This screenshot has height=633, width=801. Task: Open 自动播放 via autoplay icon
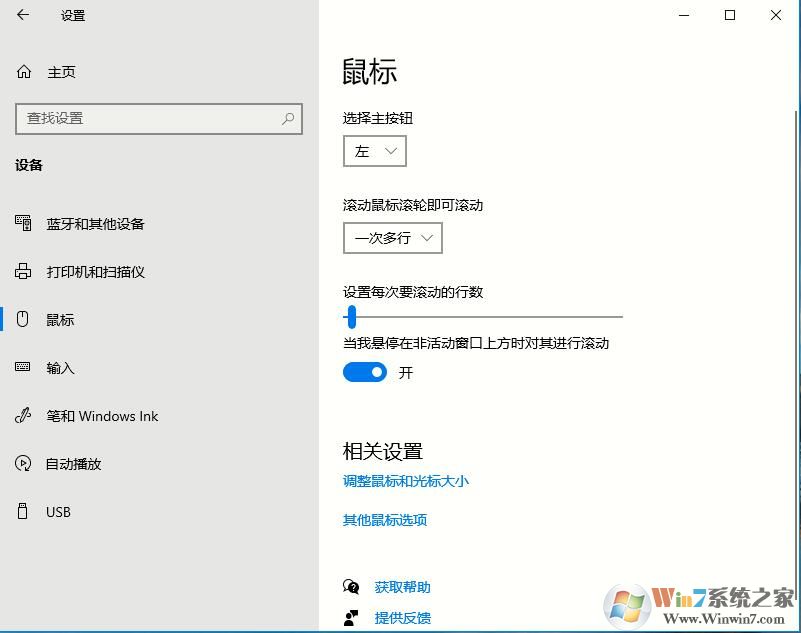(x=22, y=463)
